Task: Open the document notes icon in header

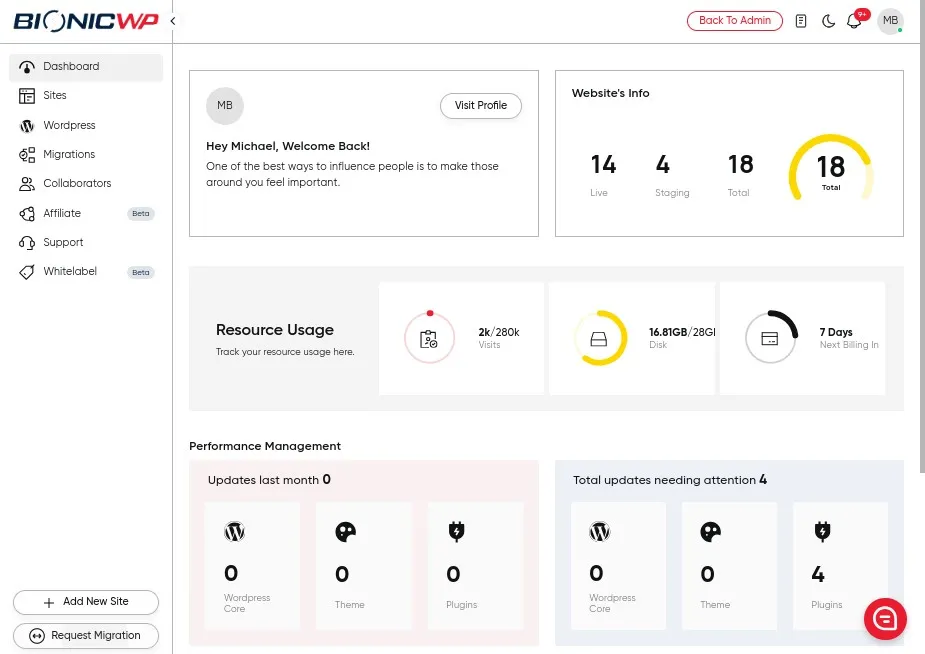Action: (801, 21)
